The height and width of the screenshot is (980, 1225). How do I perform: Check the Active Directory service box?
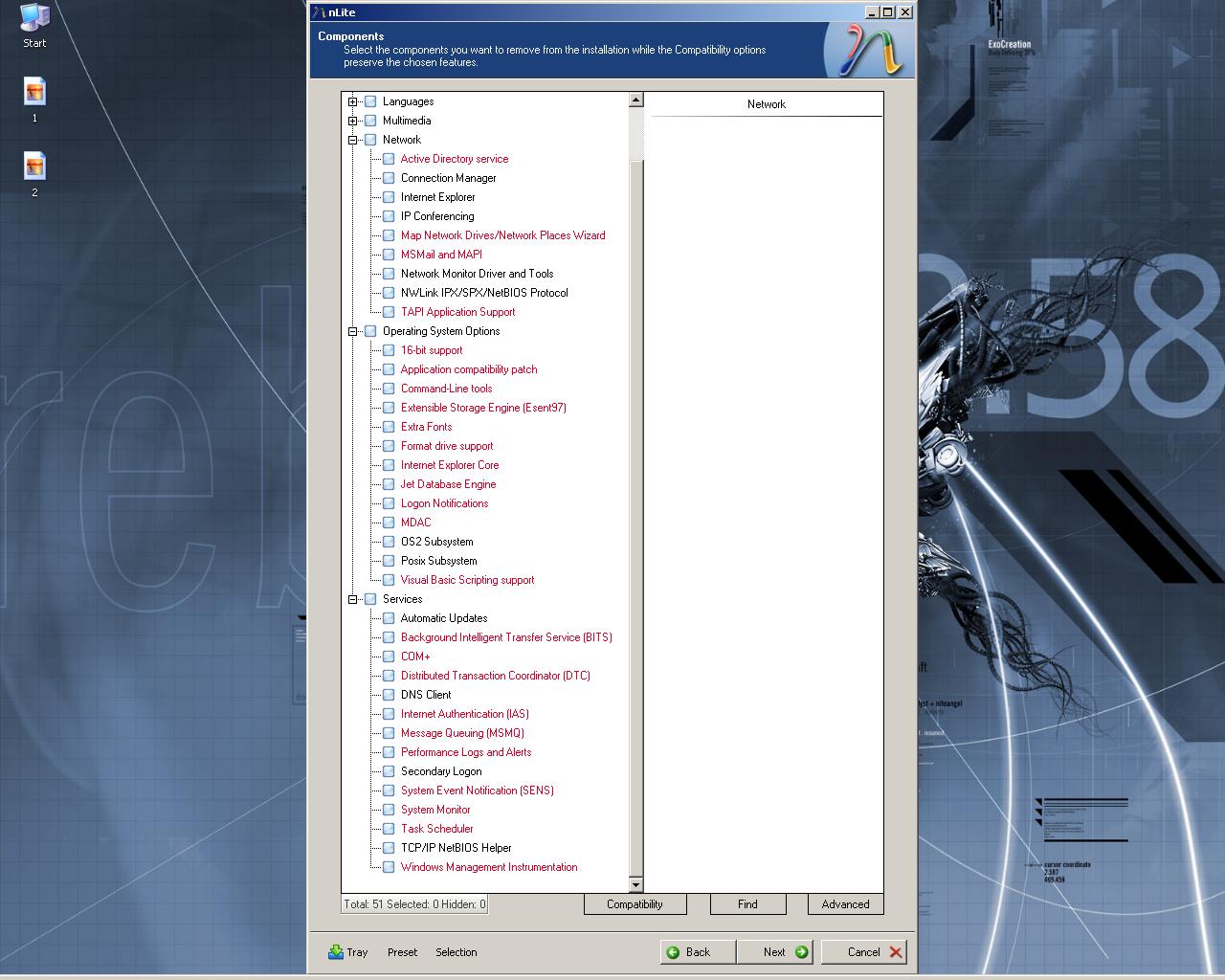point(389,159)
